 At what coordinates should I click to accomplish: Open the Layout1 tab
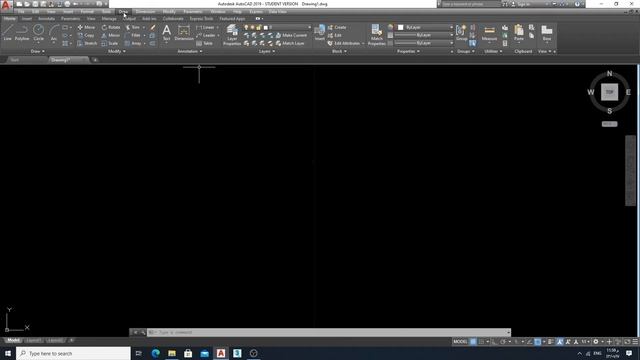33,340
